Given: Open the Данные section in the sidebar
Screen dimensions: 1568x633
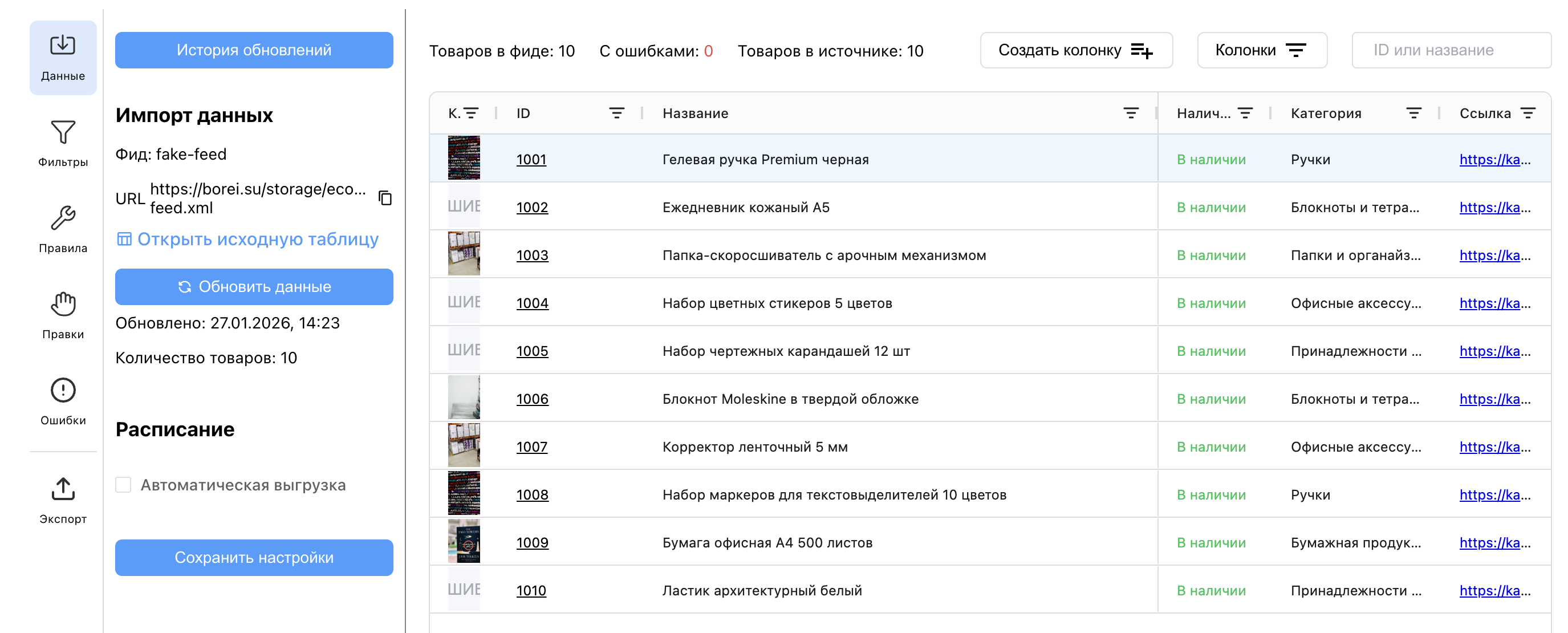Looking at the screenshot, I should tap(63, 58).
